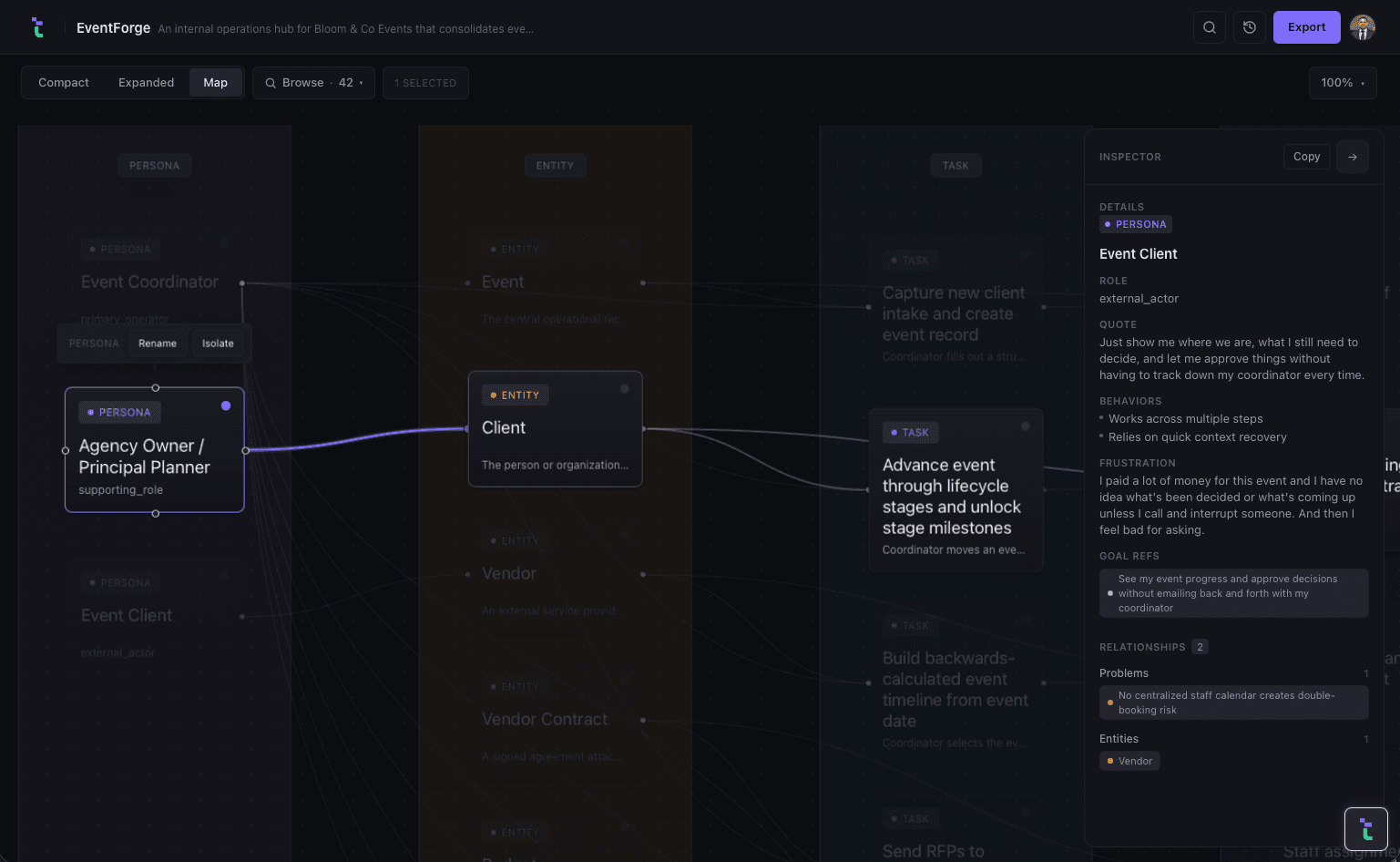Open the goal ref about event progress

pyautogui.click(x=1234, y=593)
